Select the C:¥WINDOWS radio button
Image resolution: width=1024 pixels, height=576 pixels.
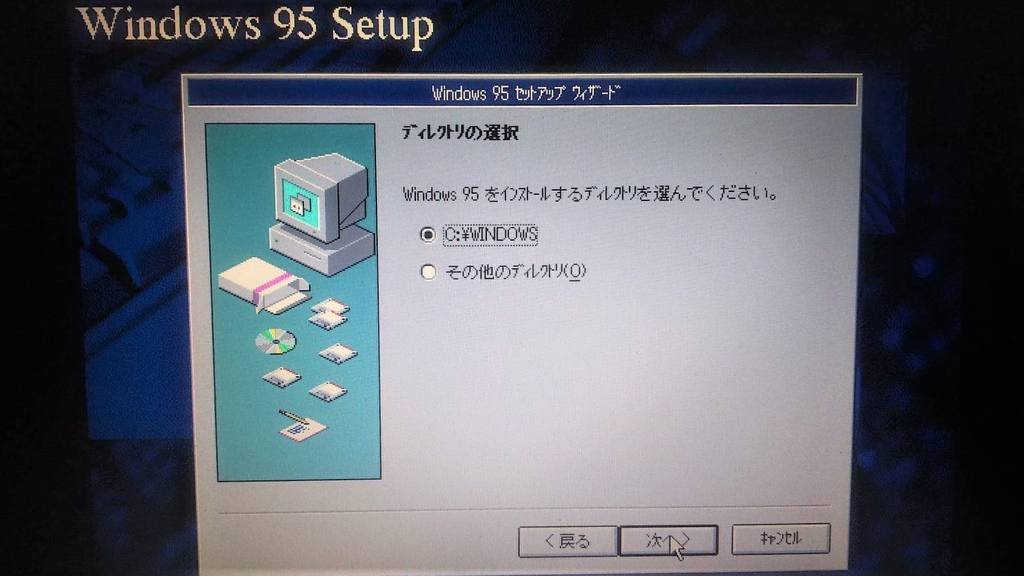pyautogui.click(x=428, y=234)
